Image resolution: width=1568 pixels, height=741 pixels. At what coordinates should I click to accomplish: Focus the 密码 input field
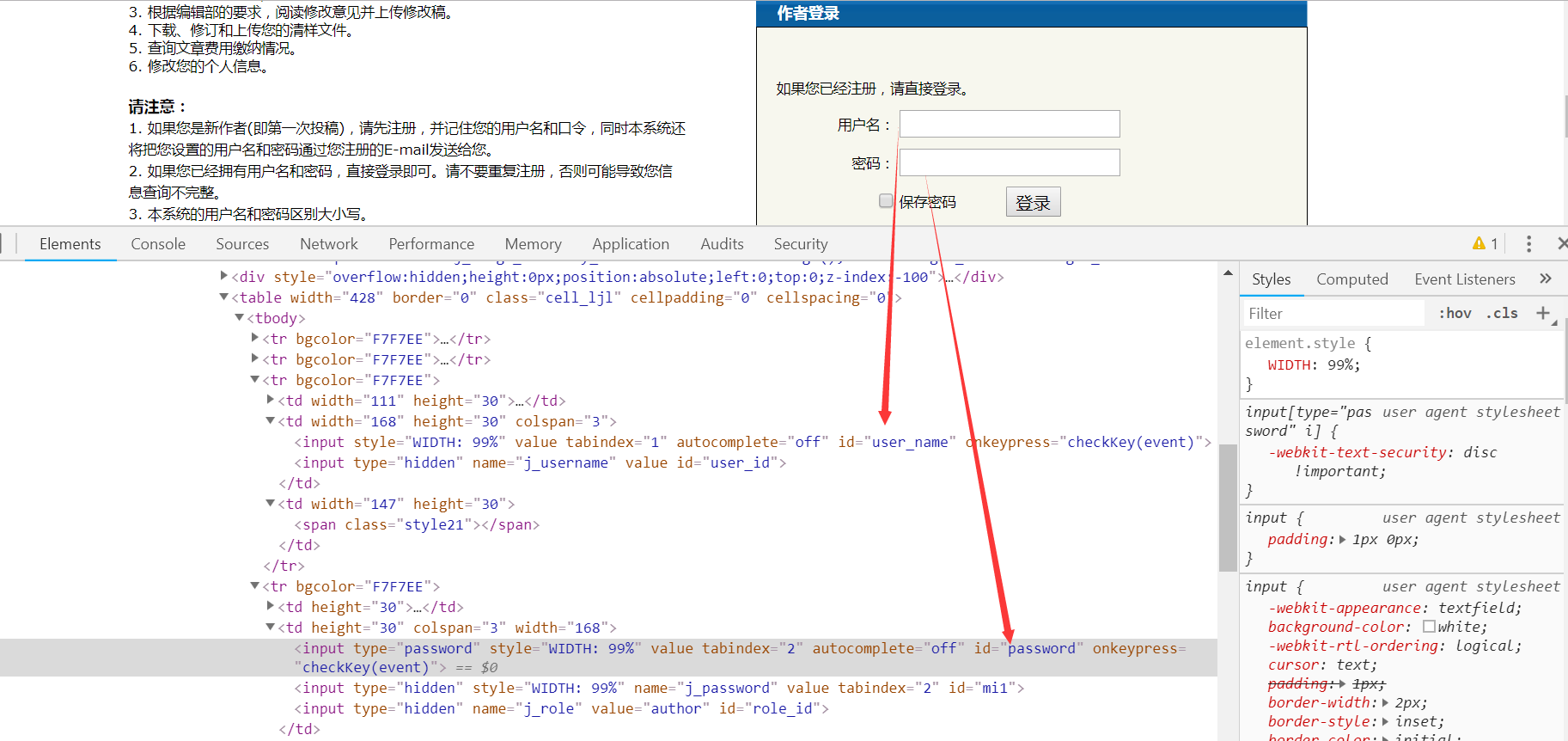[x=1010, y=162]
